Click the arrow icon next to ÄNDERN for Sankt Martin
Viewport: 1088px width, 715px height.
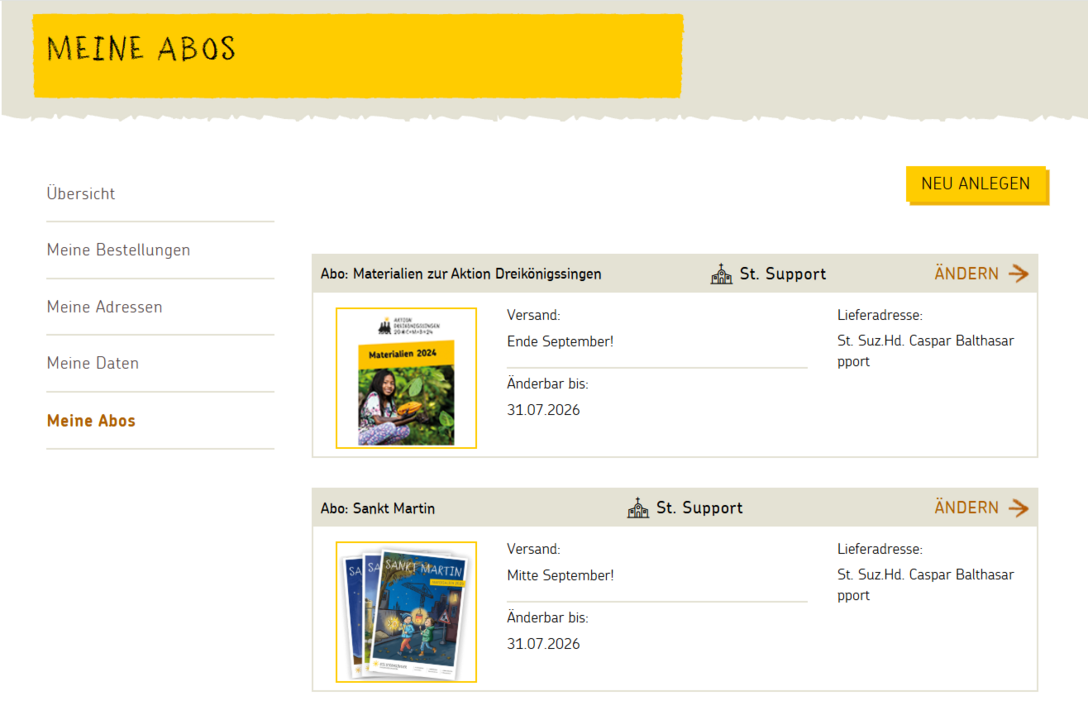click(x=1019, y=507)
